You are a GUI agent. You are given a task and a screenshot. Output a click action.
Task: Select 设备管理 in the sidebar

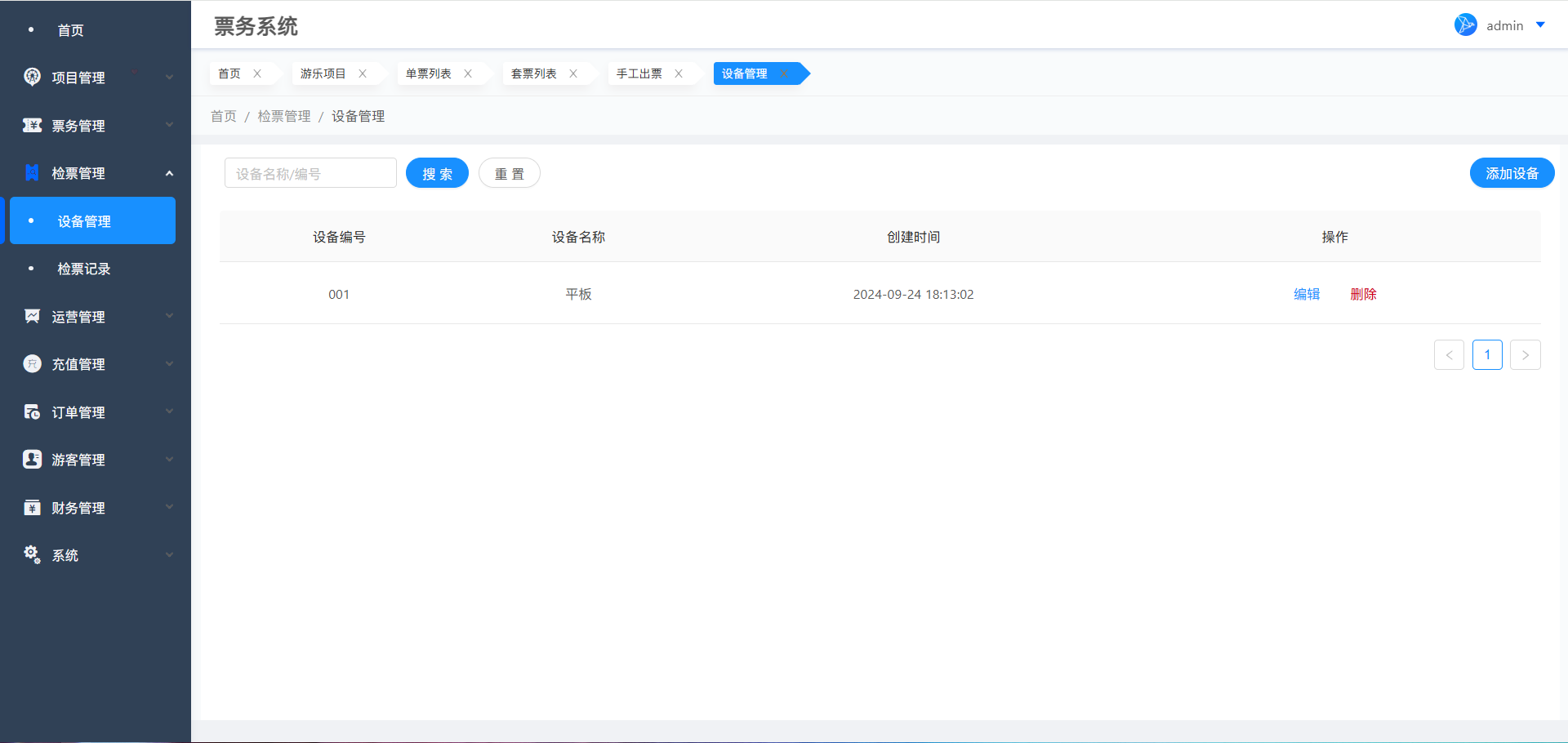pos(92,220)
